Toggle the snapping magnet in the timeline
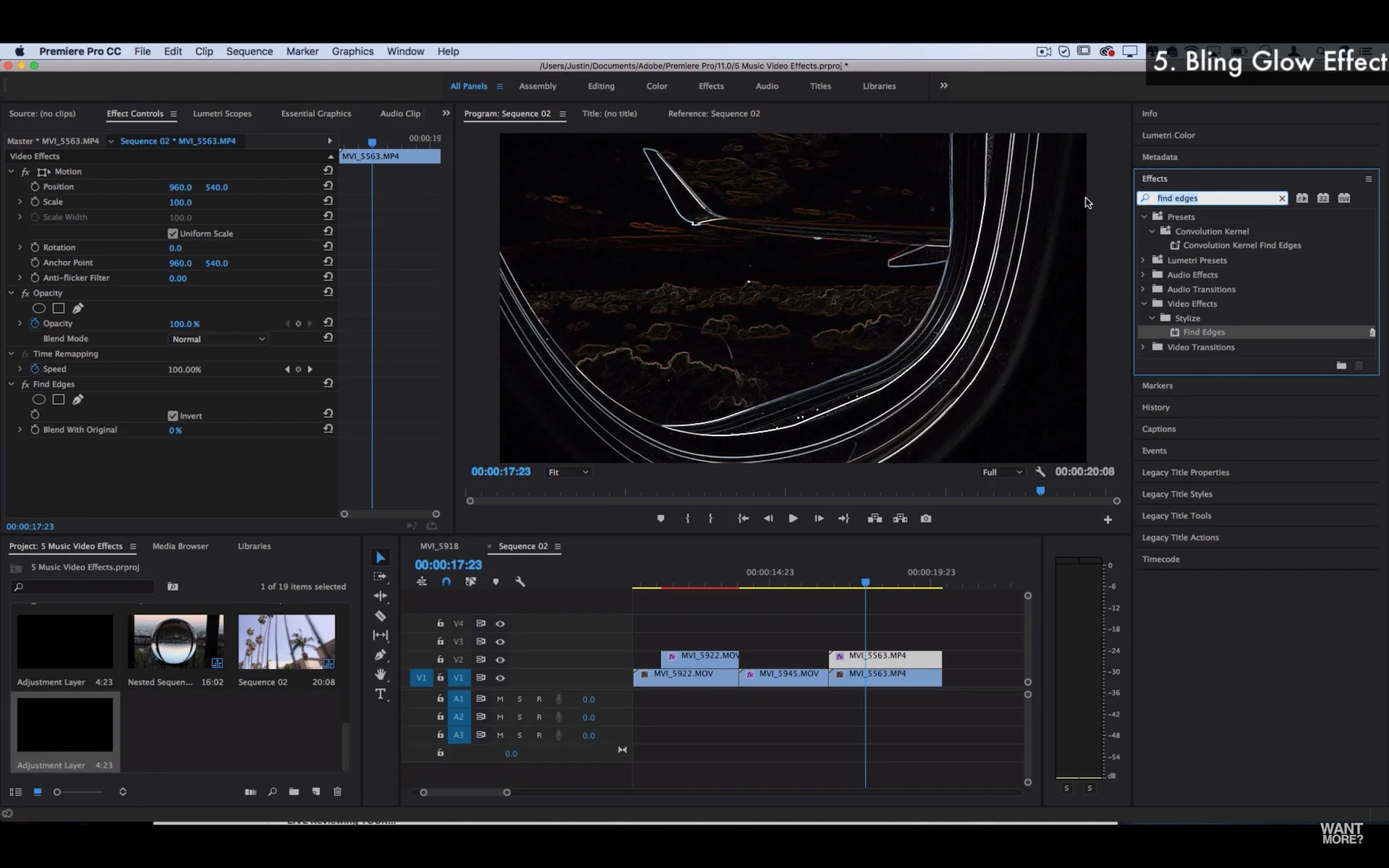 [447, 581]
